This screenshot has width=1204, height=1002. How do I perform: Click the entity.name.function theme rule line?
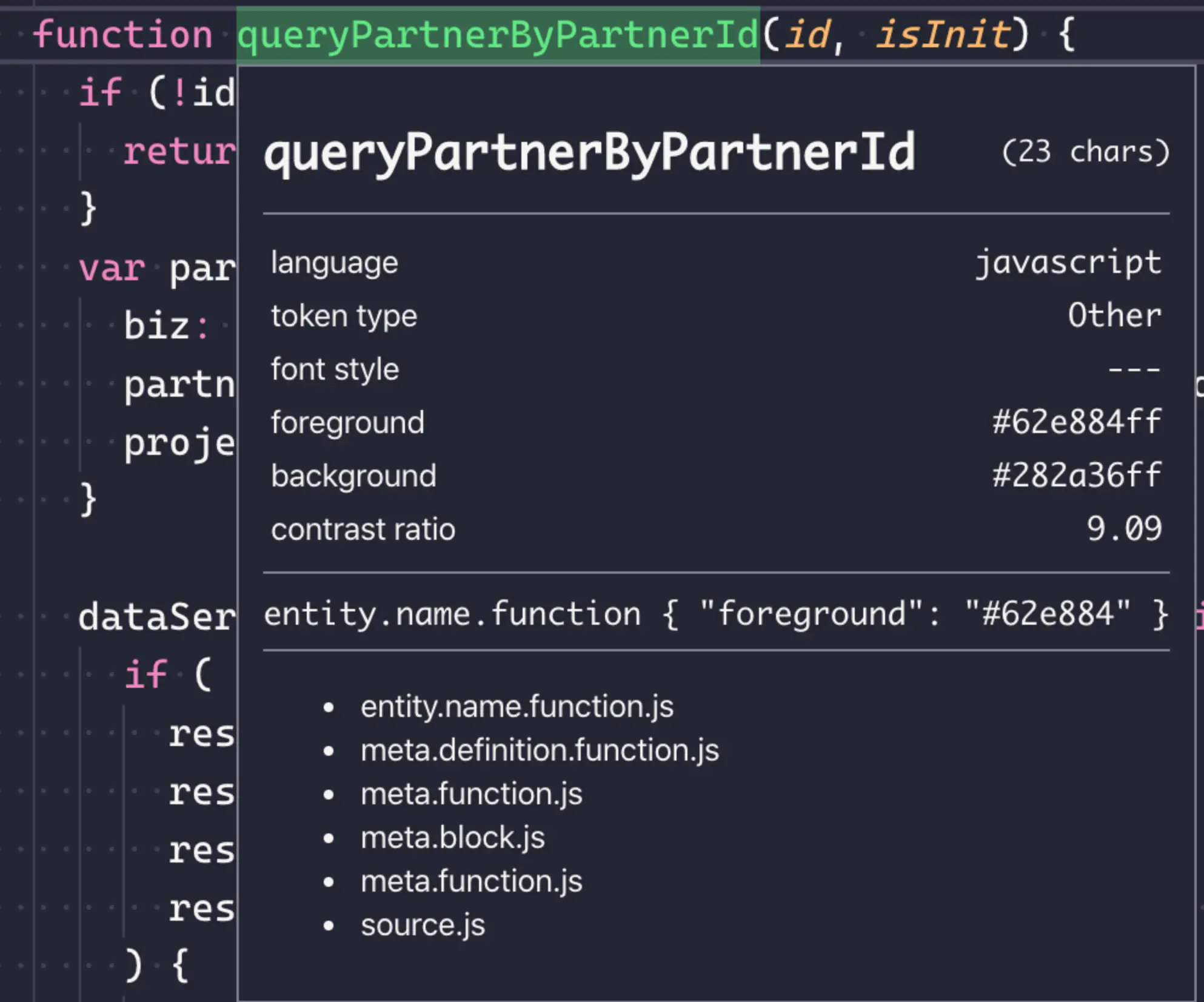(x=715, y=614)
